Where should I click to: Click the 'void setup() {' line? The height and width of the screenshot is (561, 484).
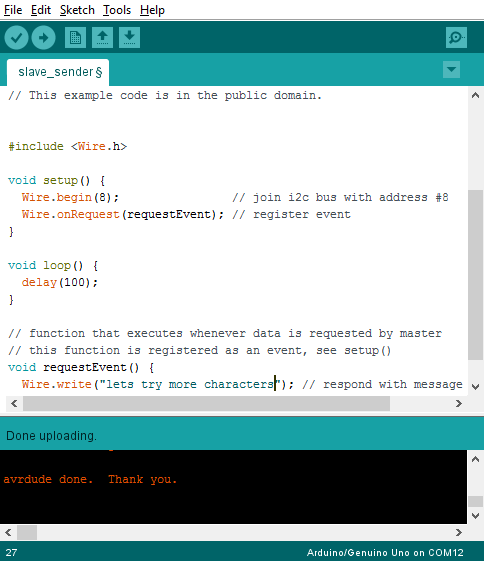click(x=57, y=180)
